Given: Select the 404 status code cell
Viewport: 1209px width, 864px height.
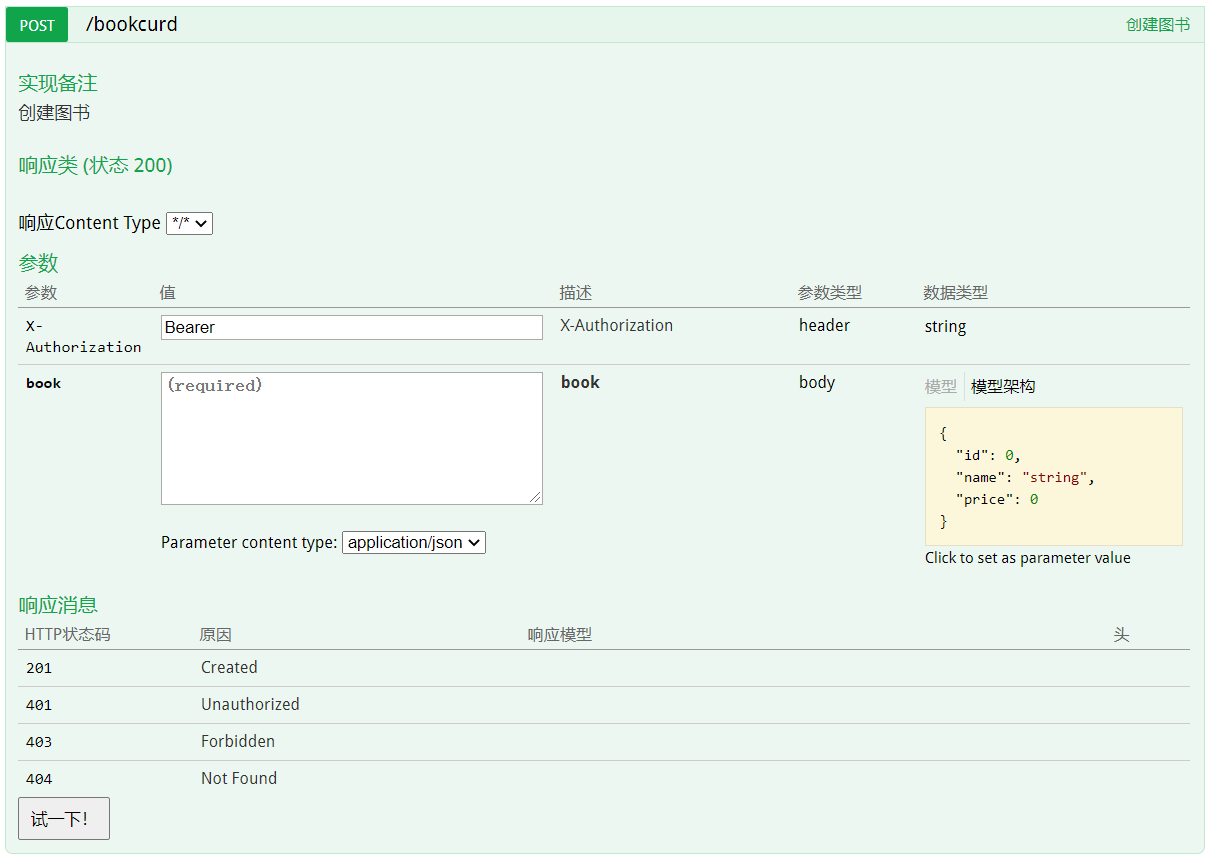Looking at the screenshot, I should (39, 779).
